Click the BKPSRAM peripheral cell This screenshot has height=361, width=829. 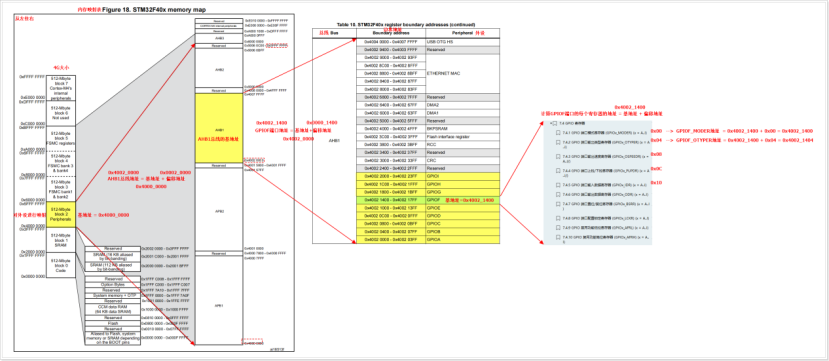click(x=462, y=129)
